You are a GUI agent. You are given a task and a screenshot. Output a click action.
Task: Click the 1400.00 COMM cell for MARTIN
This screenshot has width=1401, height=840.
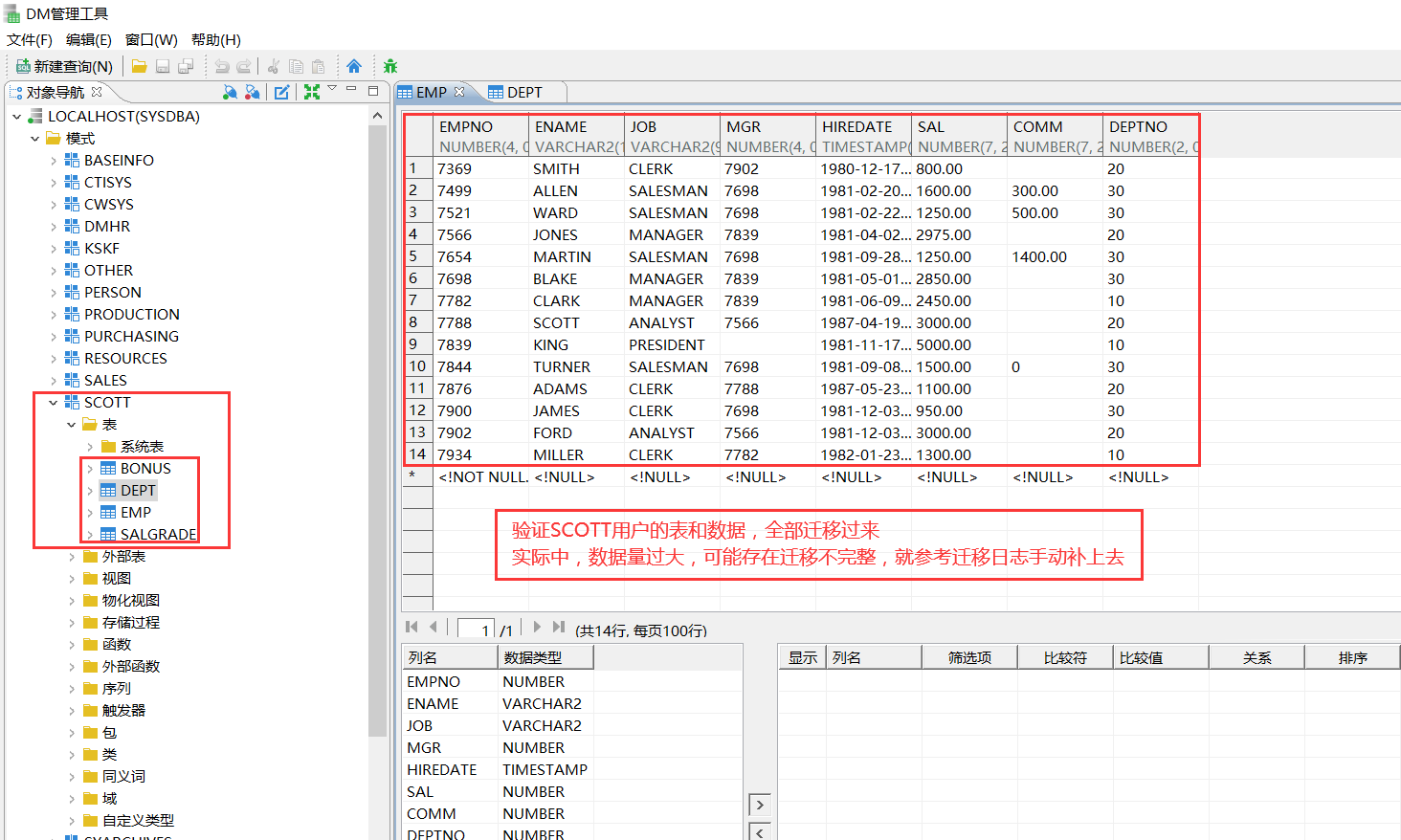pyautogui.click(x=1056, y=257)
